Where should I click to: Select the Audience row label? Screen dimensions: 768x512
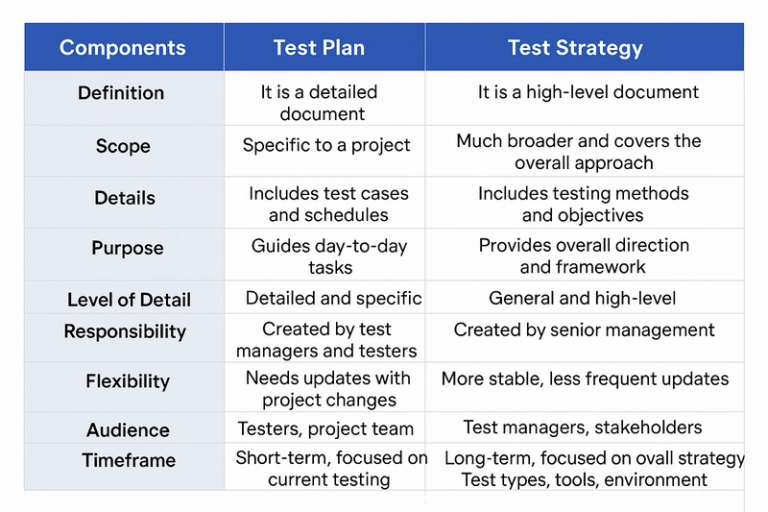(x=128, y=430)
